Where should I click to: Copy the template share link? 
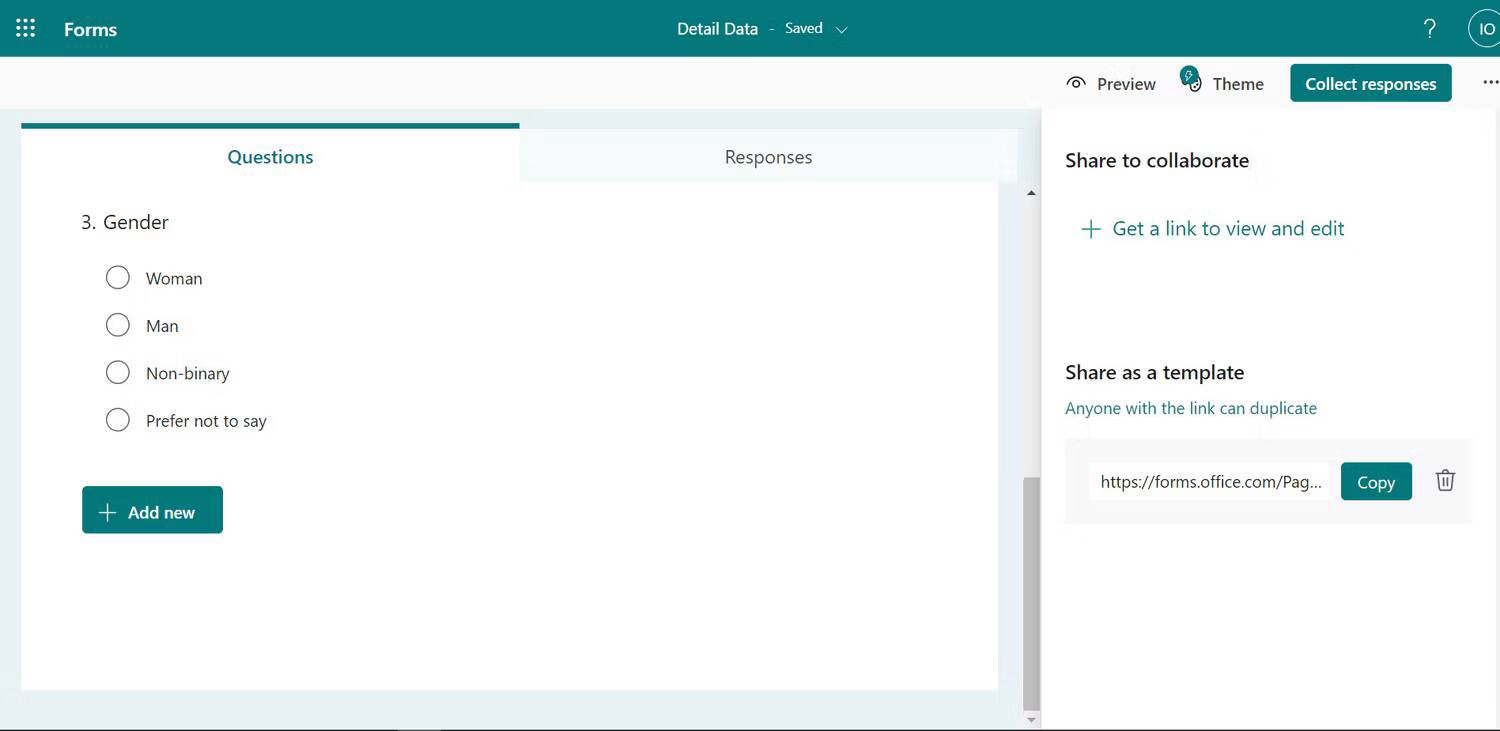pos(1375,482)
